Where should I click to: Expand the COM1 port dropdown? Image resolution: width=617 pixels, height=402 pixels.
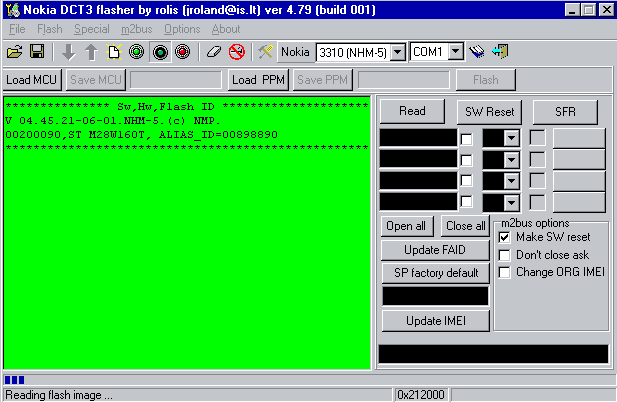point(456,52)
